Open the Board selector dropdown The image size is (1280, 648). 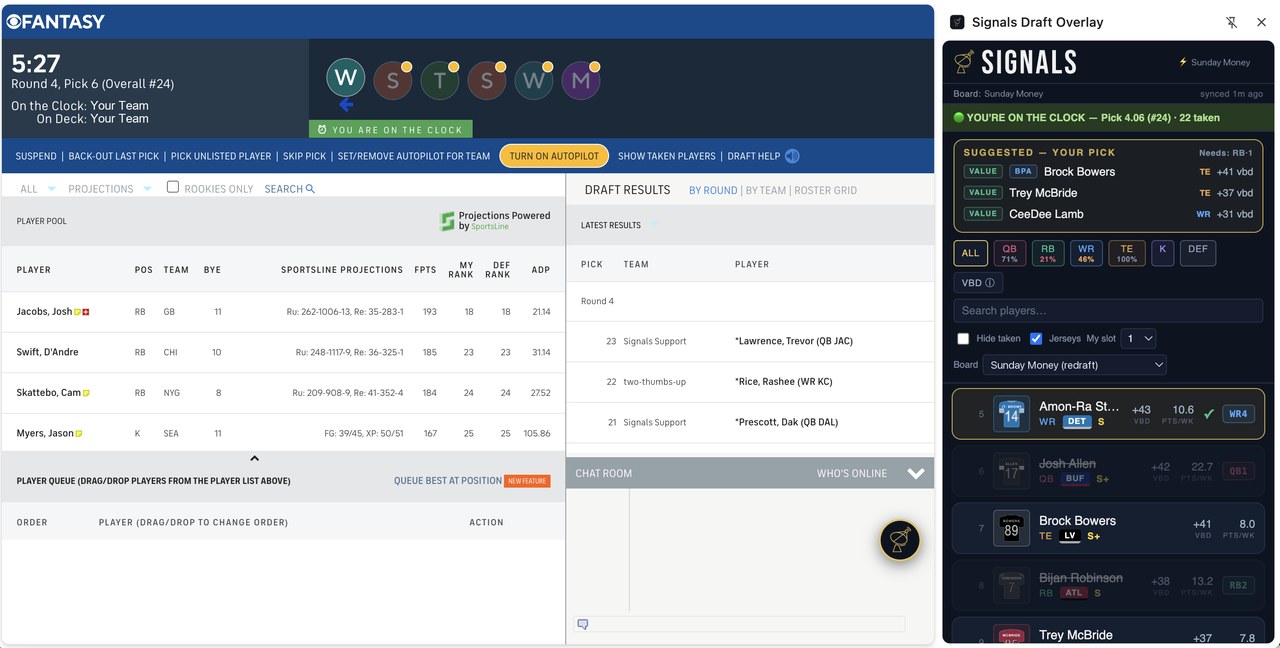pyautogui.click(x=1075, y=365)
